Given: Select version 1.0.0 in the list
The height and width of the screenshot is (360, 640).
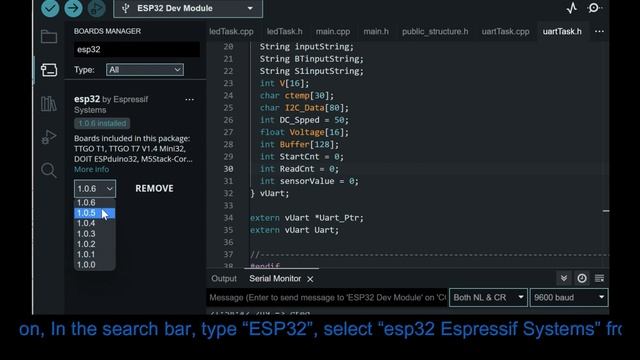Looking at the screenshot, I should pos(95,265).
